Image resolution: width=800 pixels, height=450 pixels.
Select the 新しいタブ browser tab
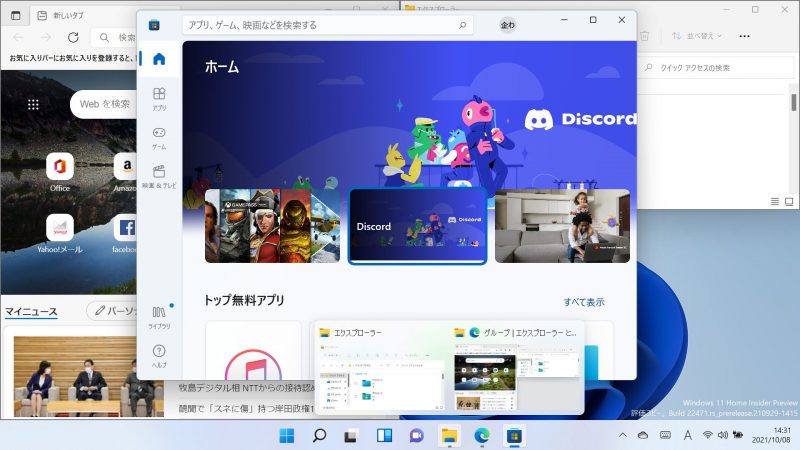point(70,13)
